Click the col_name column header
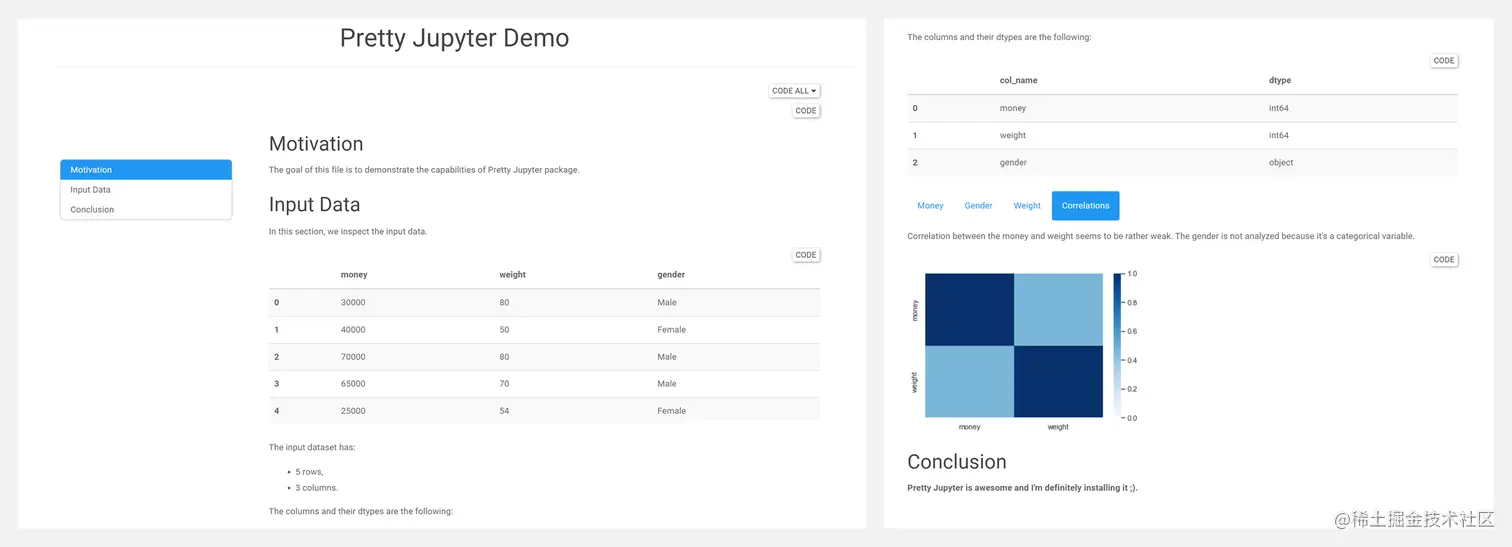 point(1018,81)
